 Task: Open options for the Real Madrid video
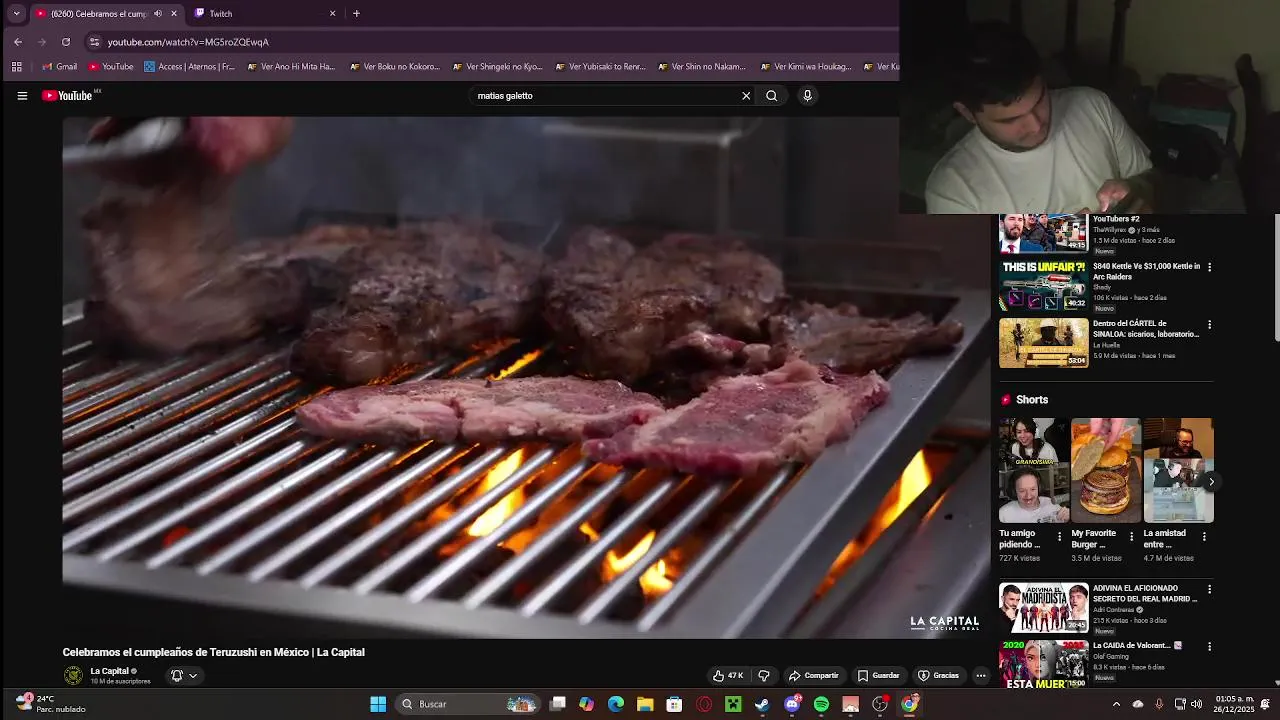coord(1209,590)
